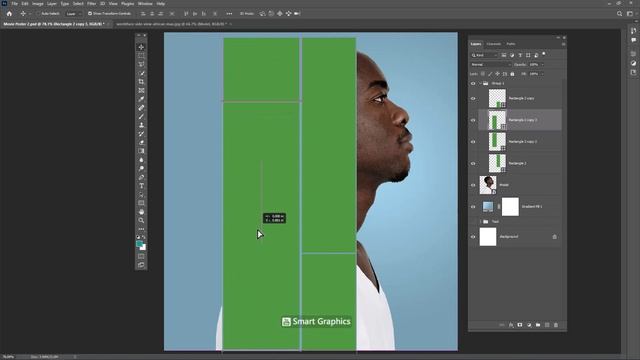640x360 pixels.
Task: Collapse the Group 1 folder arrow
Action: (x=480, y=83)
